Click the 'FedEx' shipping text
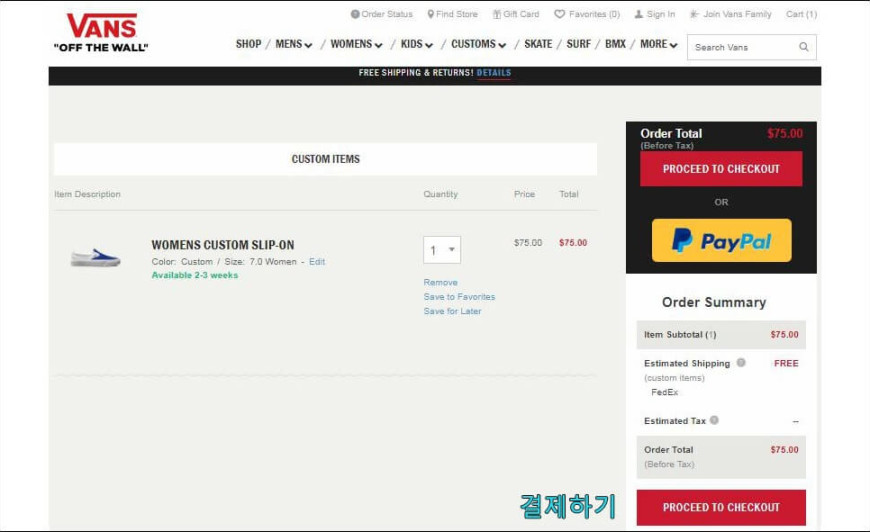This screenshot has height=532, width=870. click(665, 392)
